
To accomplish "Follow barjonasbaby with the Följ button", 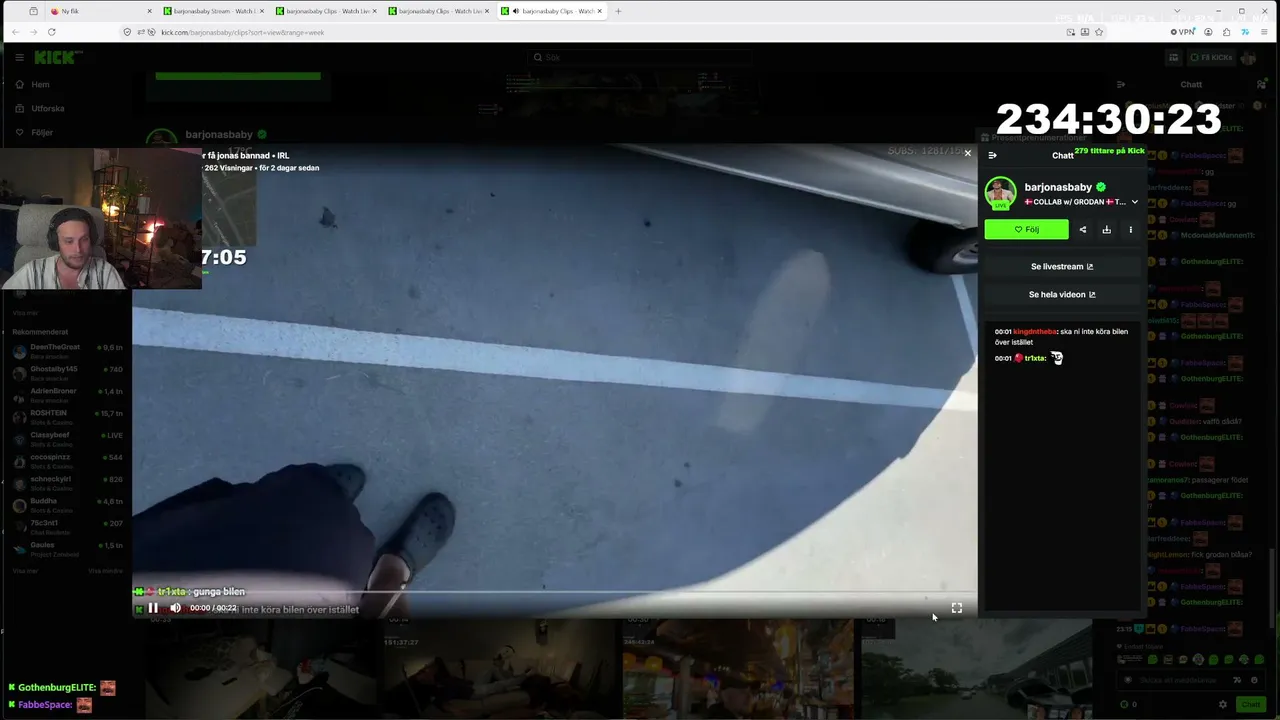I will (x=1026, y=229).
